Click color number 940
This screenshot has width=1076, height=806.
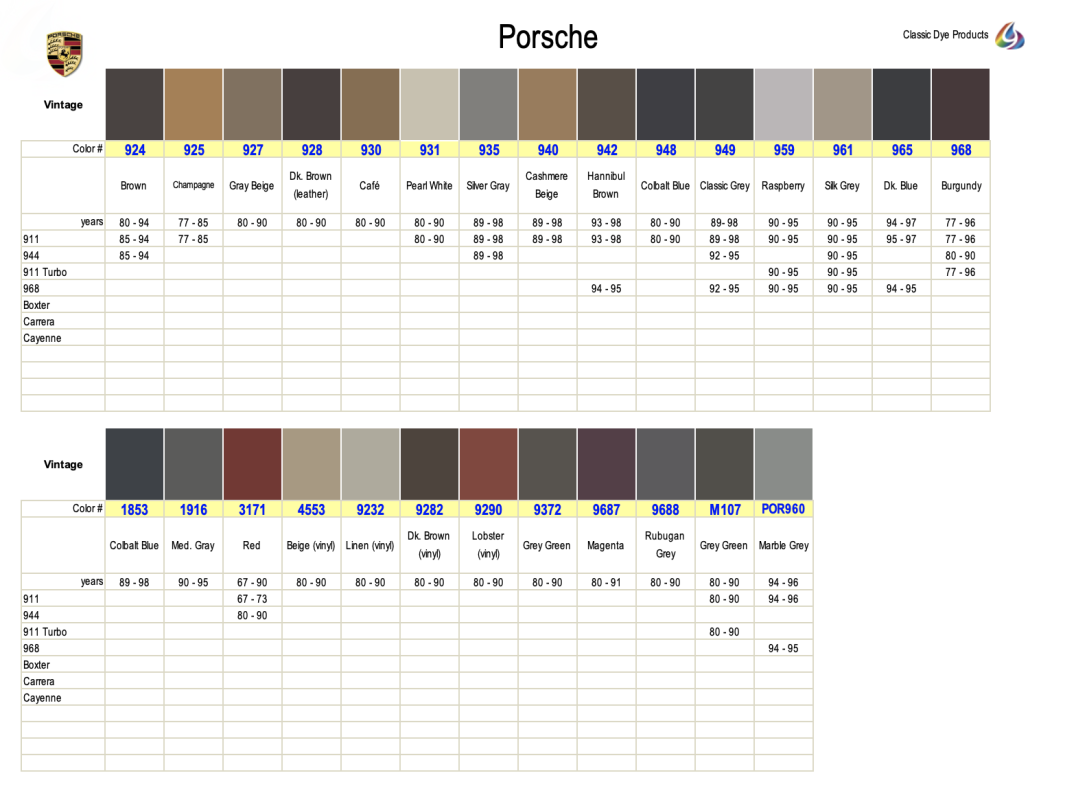(548, 150)
